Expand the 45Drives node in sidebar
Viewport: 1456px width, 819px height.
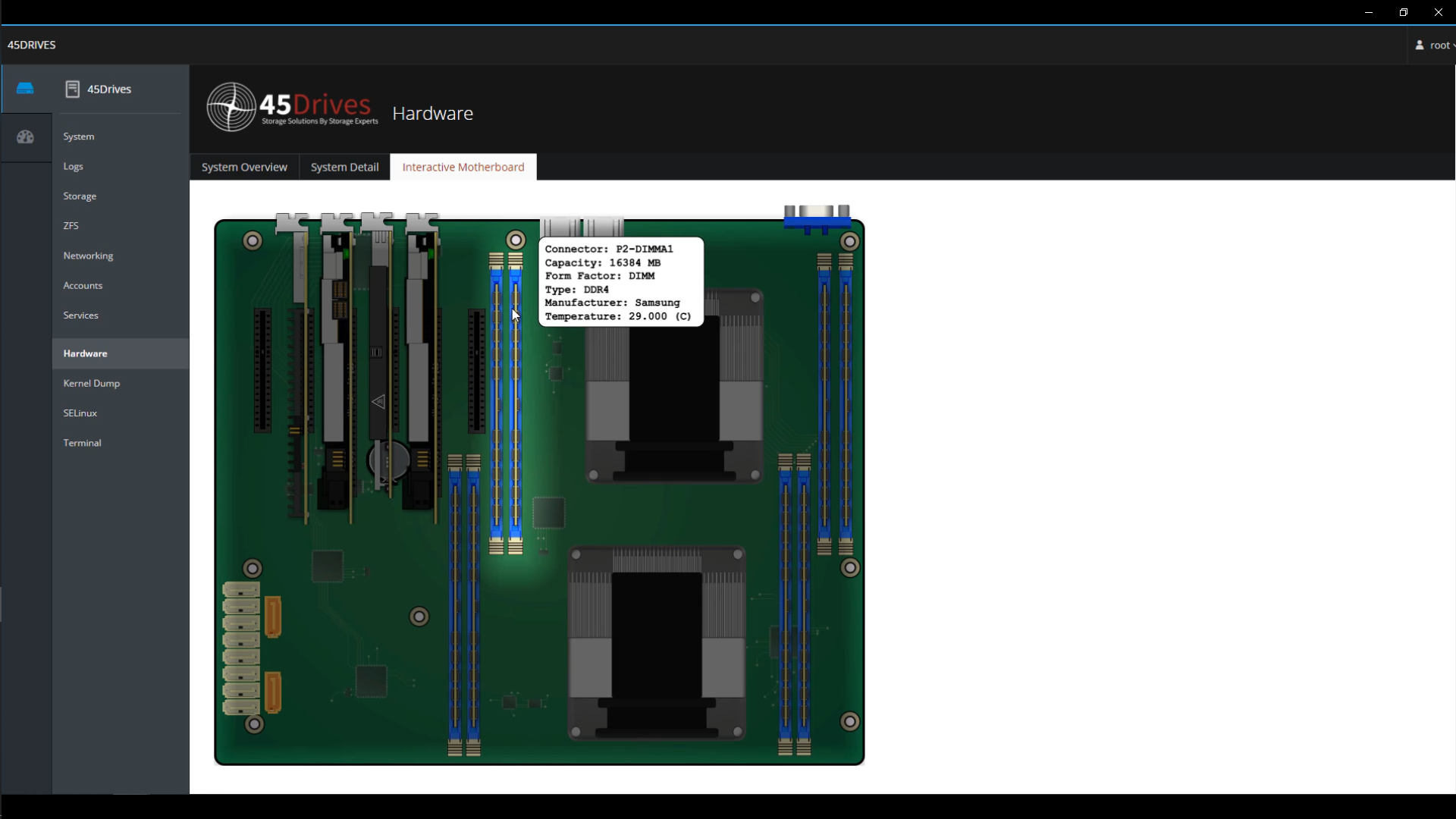[109, 89]
